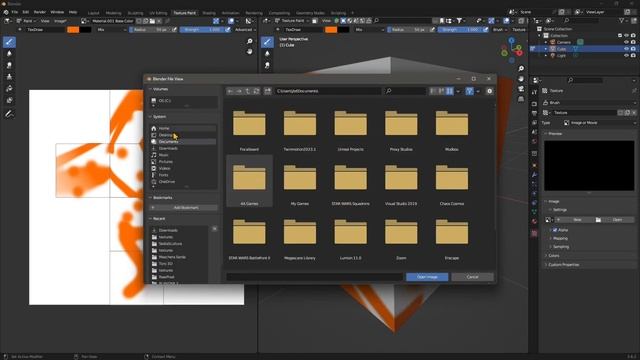
Task: Open file browser settings gear
Action: click(x=489, y=91)
